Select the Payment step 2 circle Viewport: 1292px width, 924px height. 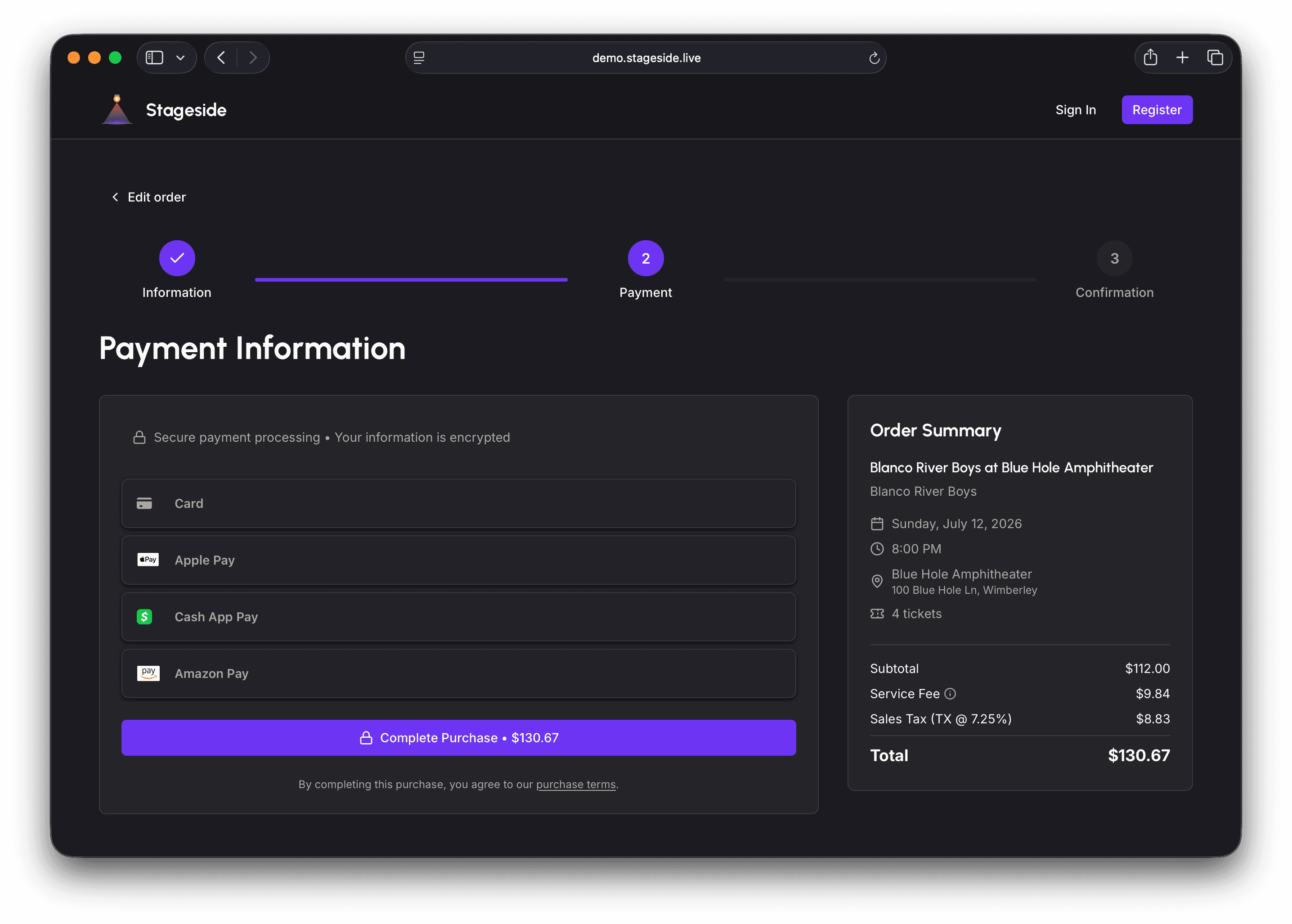(646, 258)
